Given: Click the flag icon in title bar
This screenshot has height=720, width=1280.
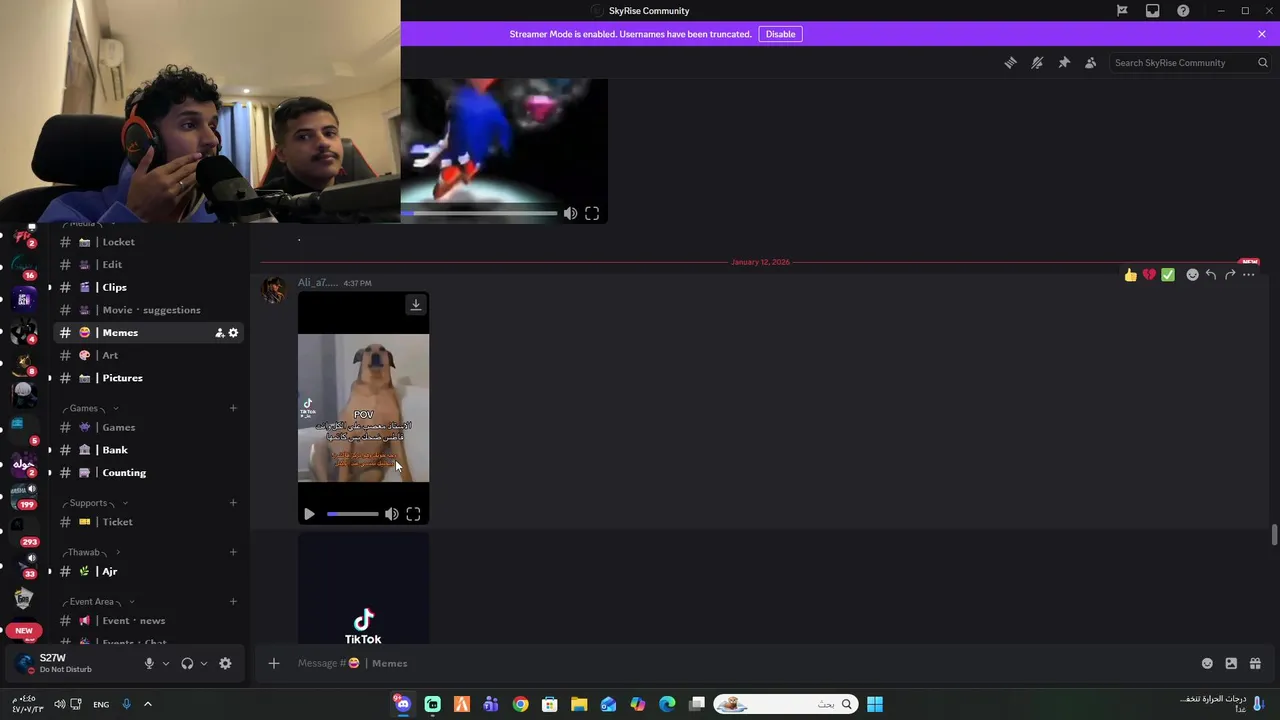Looking at the screenshot, I should pos(1122,11).
